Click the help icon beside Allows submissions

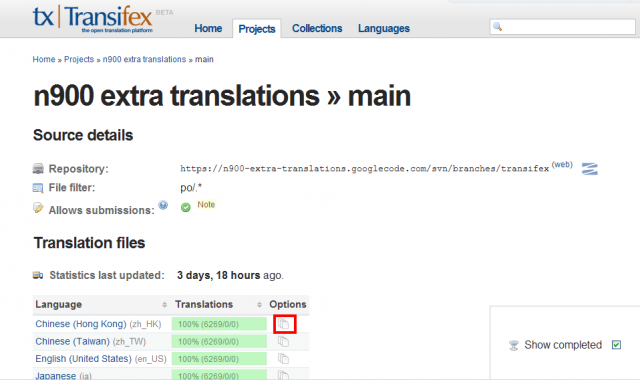point(163,205)
